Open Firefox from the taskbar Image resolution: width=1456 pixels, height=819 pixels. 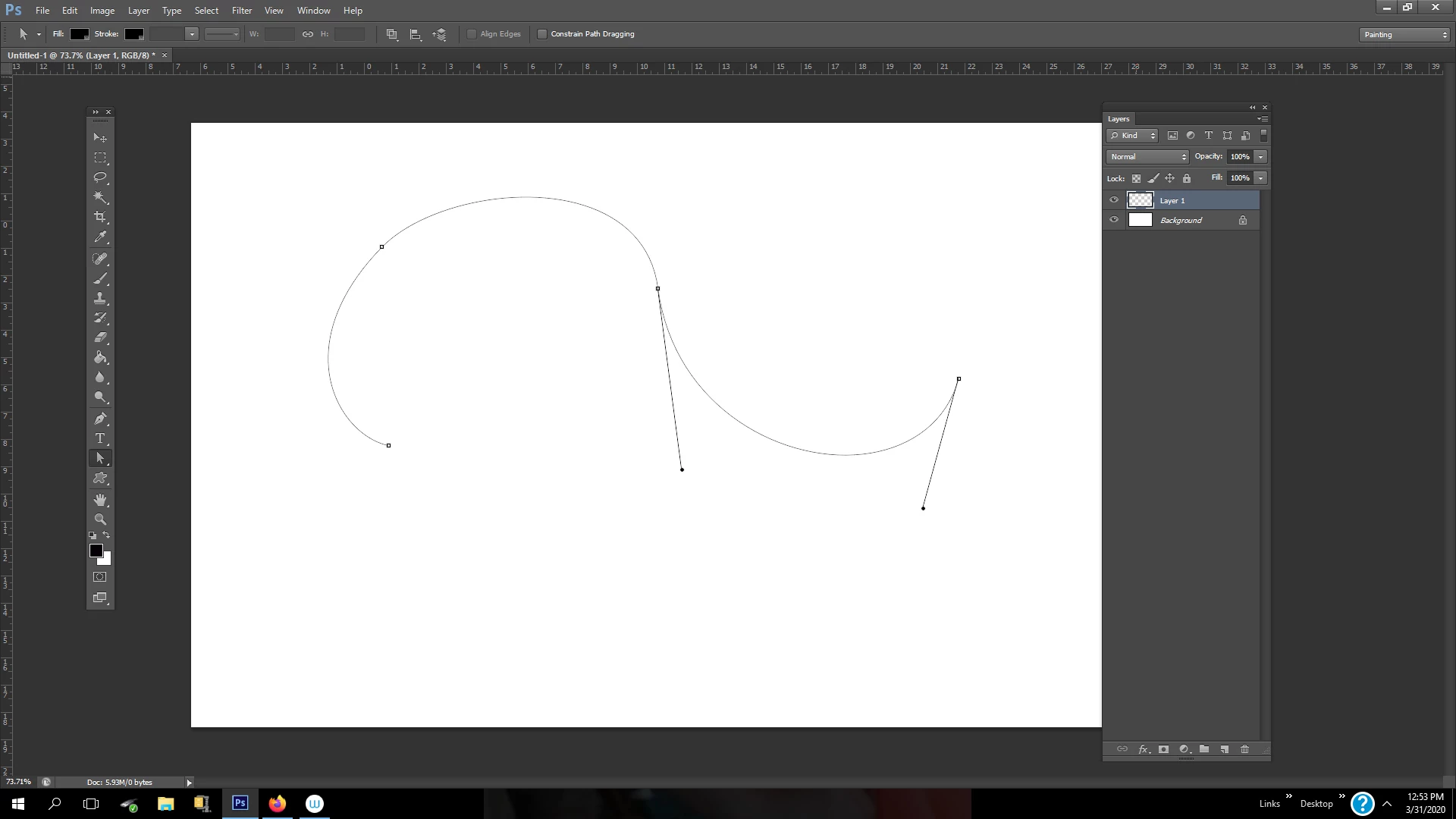(x=278, y=804)
